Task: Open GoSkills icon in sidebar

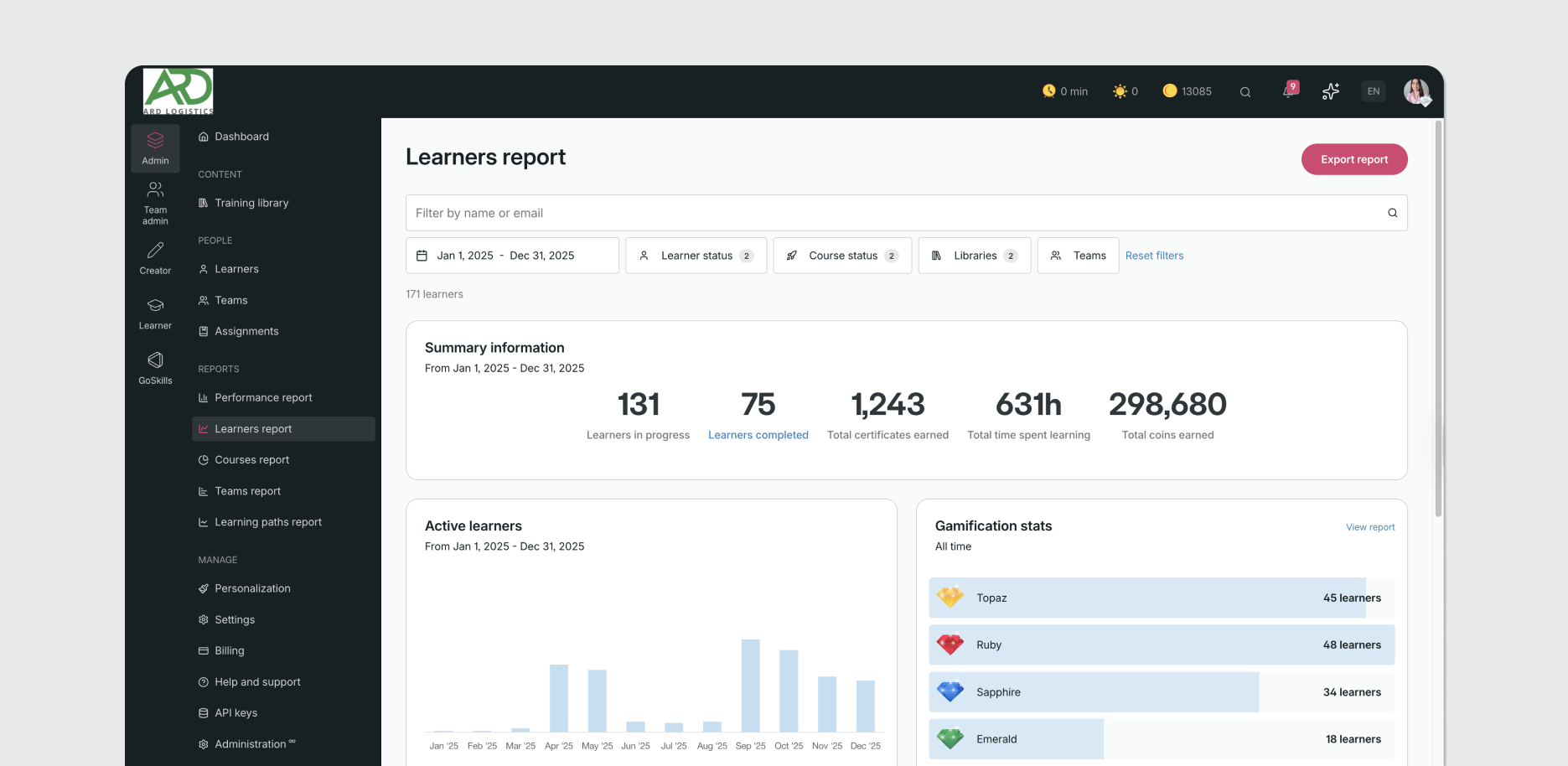Action: point(155,368)
